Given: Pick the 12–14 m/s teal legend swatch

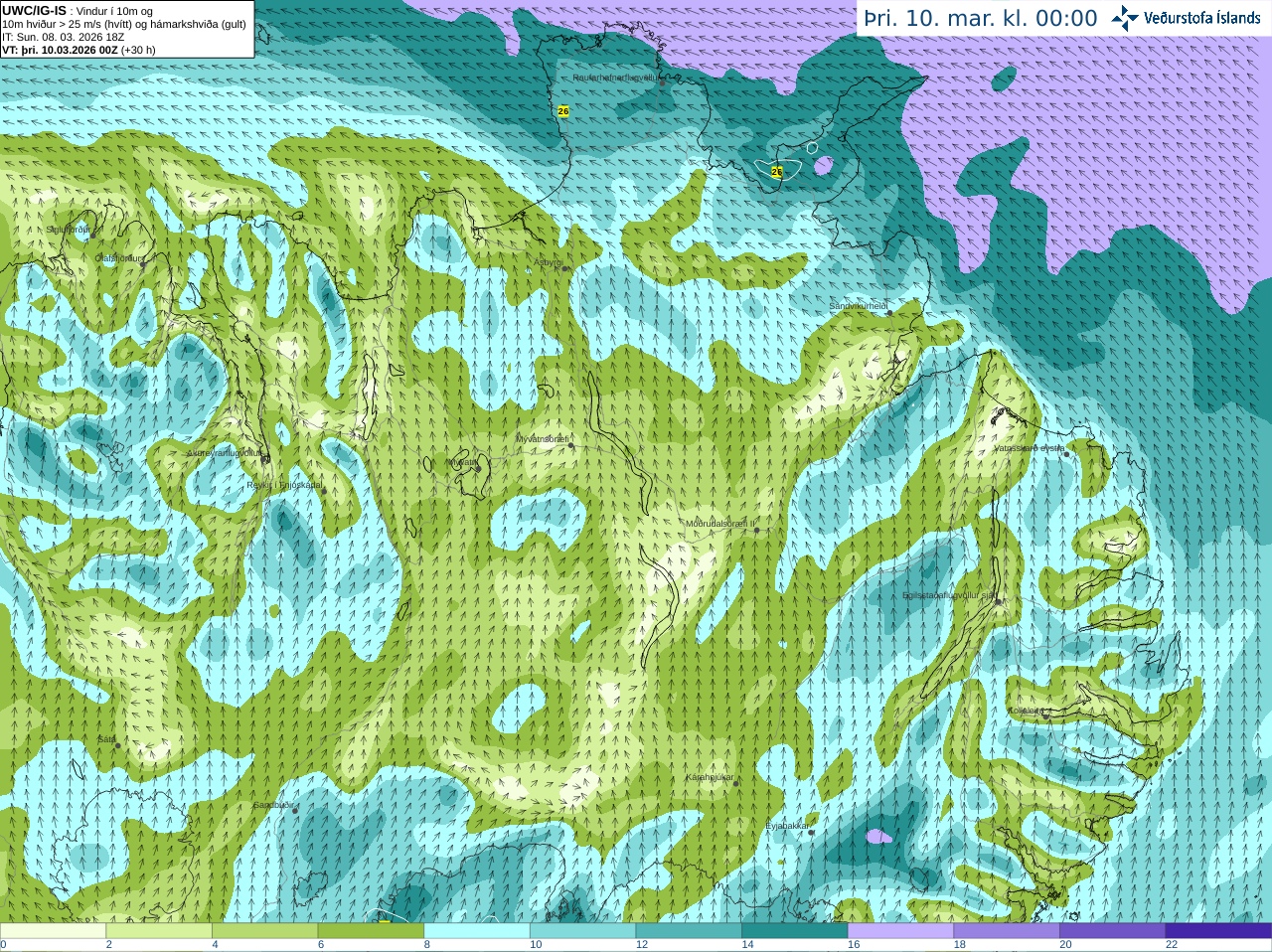Looking at the screenshot, I should click(689, 931).
